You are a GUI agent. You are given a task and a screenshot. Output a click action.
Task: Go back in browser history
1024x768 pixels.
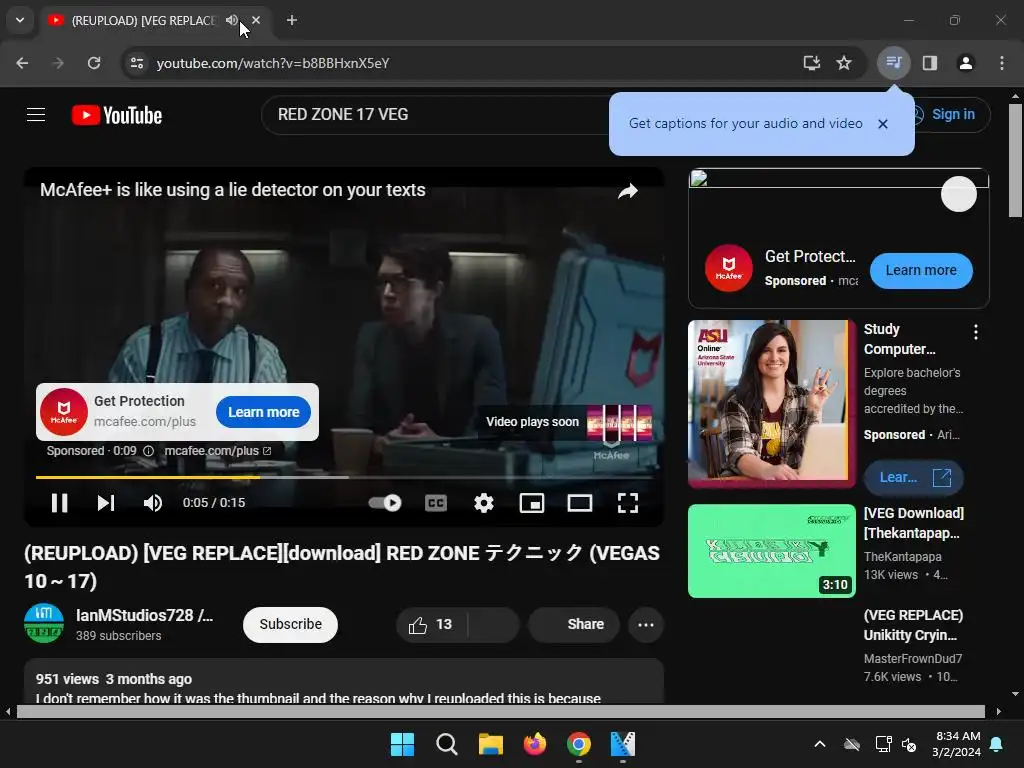22,63
